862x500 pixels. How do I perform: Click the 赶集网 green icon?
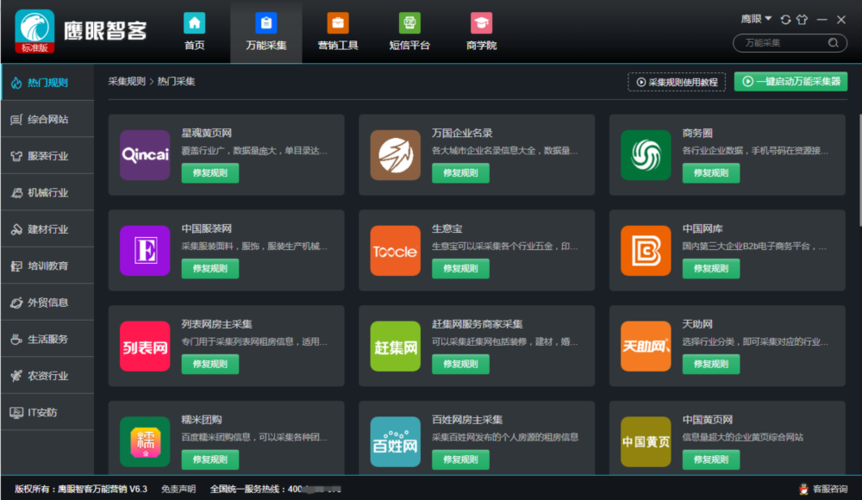click(x=395, y=346)
